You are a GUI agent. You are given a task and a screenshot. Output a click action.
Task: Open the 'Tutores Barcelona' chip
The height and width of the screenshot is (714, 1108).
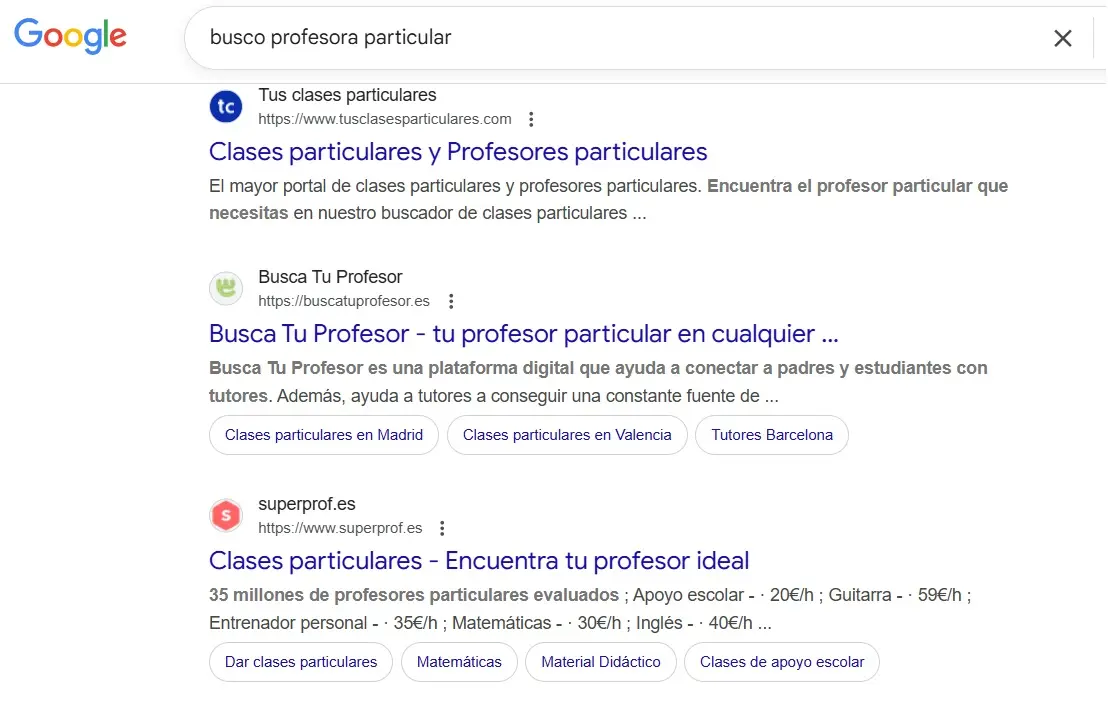tap(771, 435)
